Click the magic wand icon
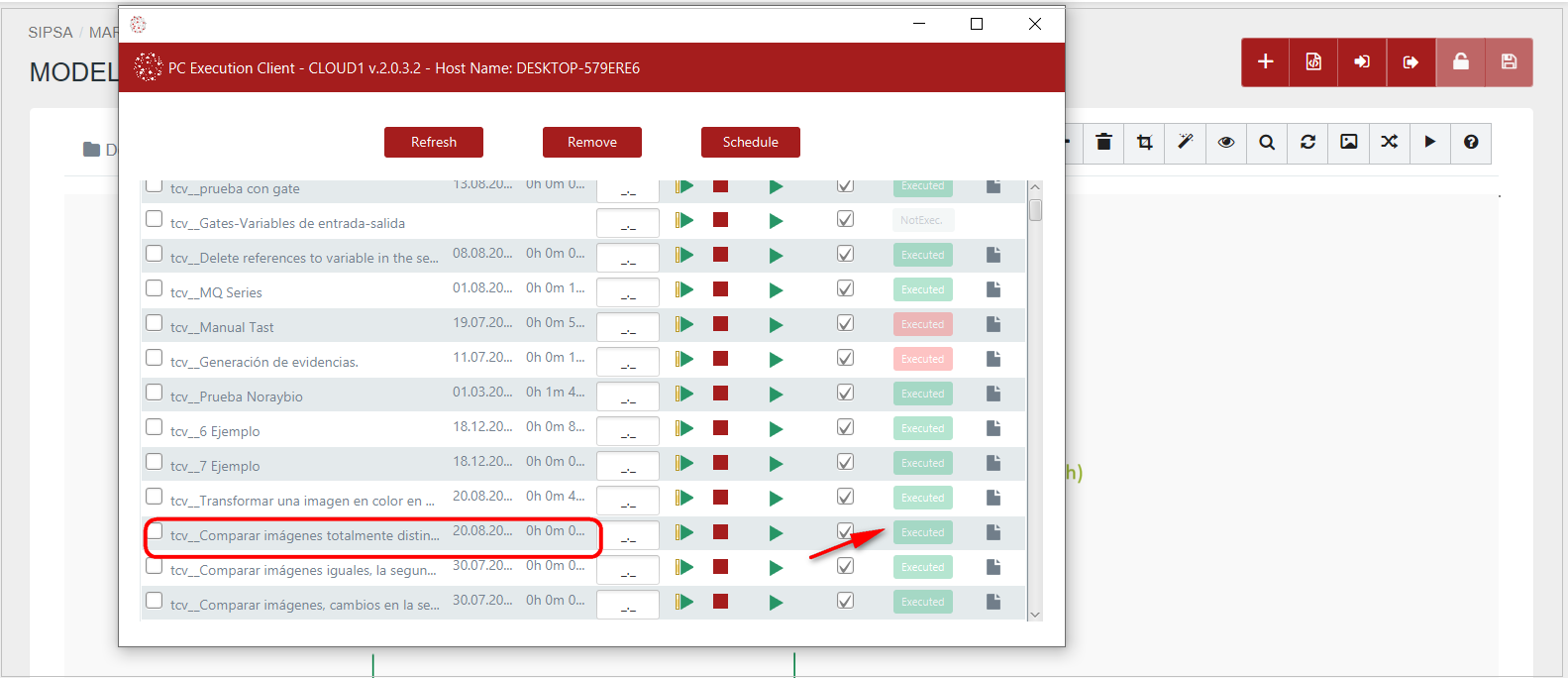Image resolution: width=1568 pixels, height=678 pixels. (1185, 143)
